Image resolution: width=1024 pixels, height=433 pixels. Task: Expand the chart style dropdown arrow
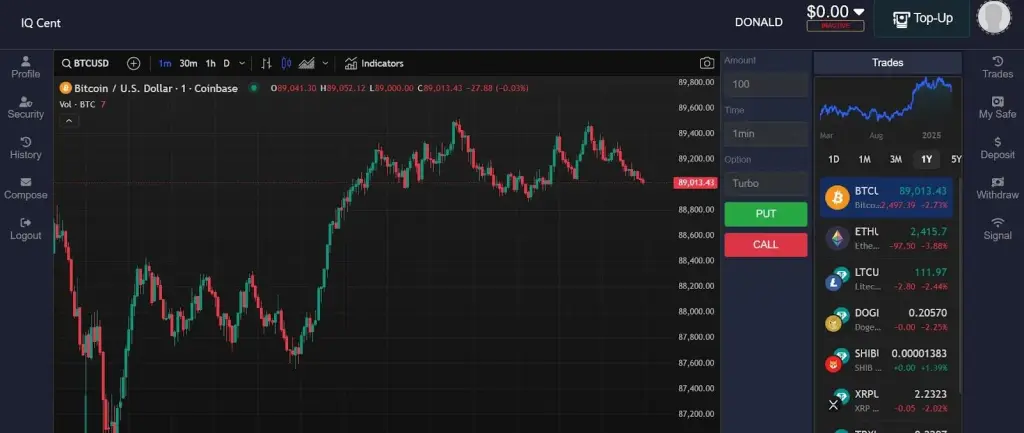tap(325, 63)
